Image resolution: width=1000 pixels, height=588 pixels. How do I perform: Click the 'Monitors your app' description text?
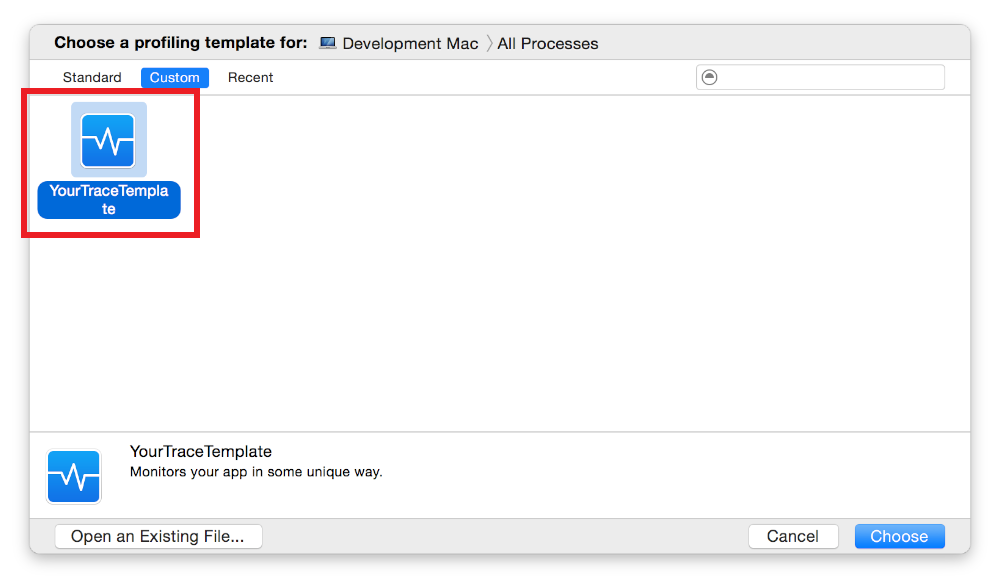[256, 471]
